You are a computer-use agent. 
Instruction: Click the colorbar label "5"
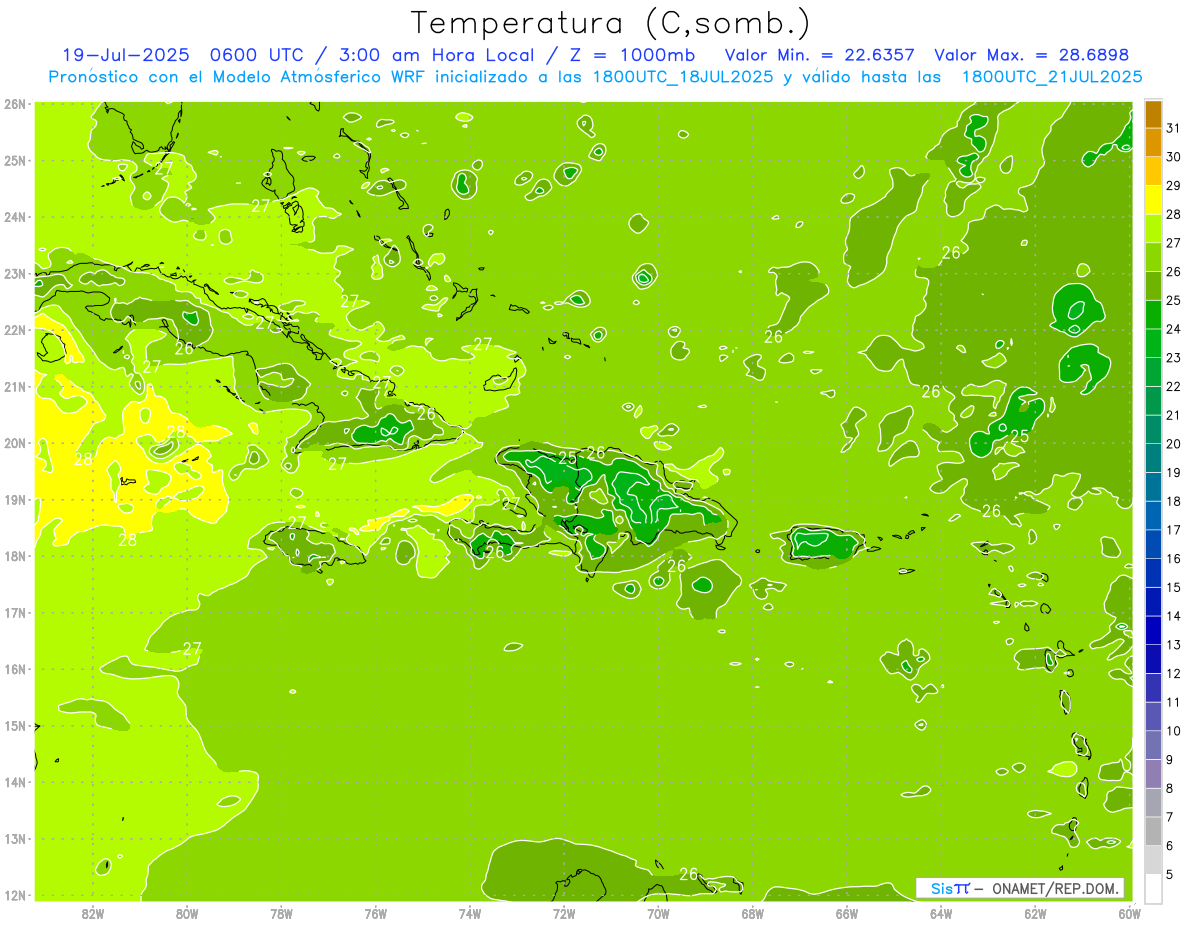coord(1169,874)
